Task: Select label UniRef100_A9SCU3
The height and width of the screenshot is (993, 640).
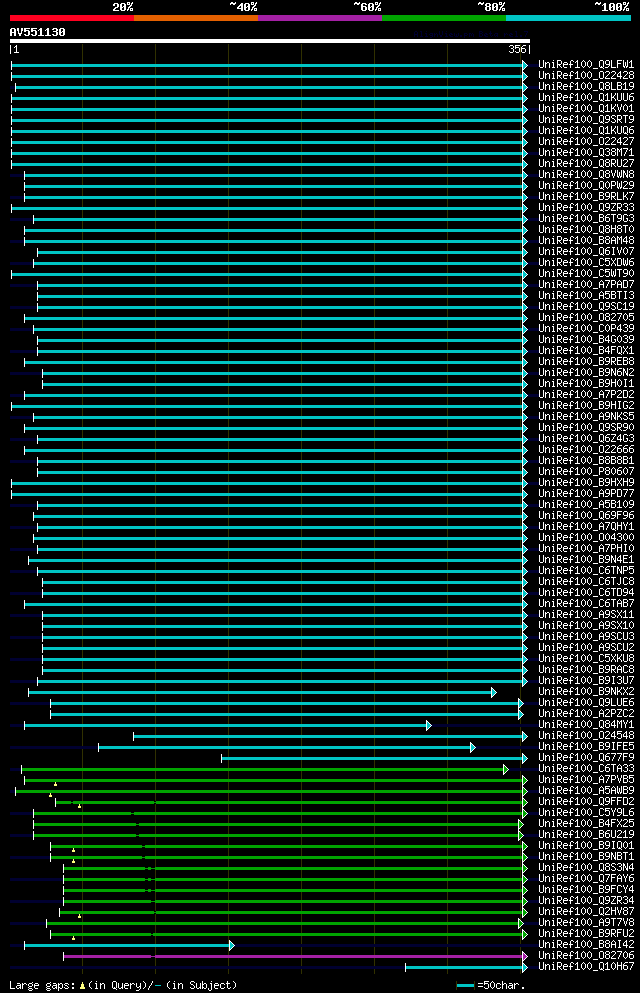Action: 586,636
